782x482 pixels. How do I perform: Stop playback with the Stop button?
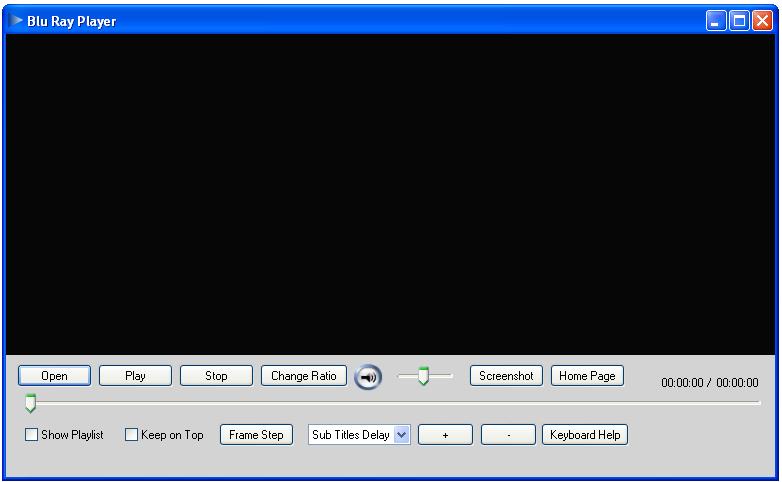[216, 376]
